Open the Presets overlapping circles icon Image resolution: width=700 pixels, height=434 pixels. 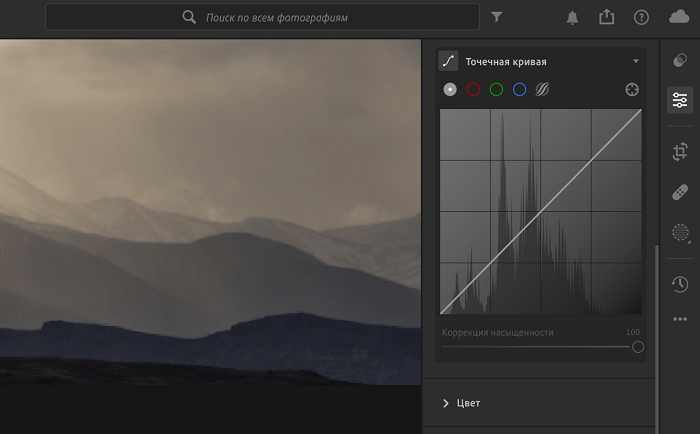(x=680, y=59)
